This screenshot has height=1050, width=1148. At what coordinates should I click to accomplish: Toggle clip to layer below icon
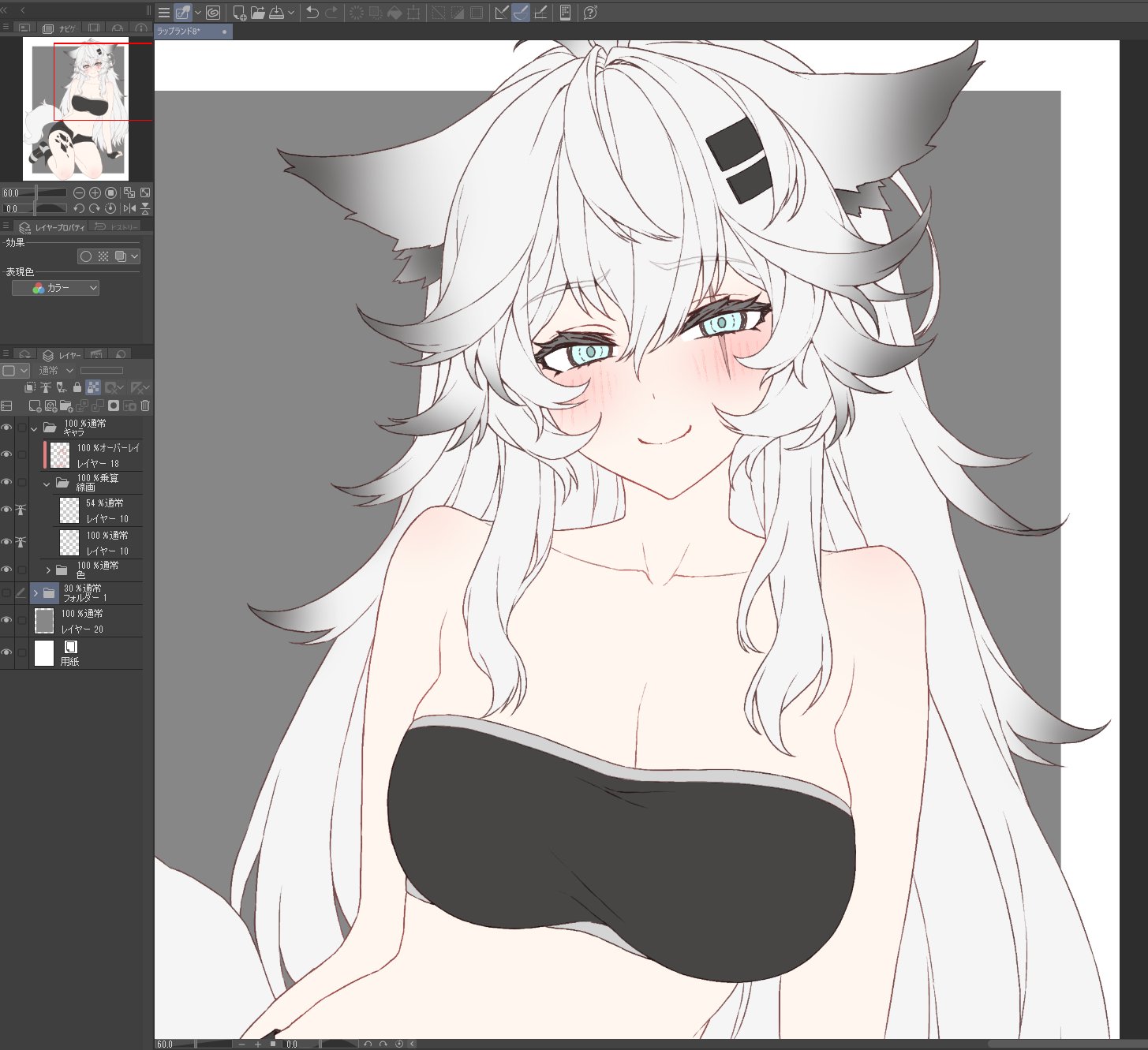30,387
